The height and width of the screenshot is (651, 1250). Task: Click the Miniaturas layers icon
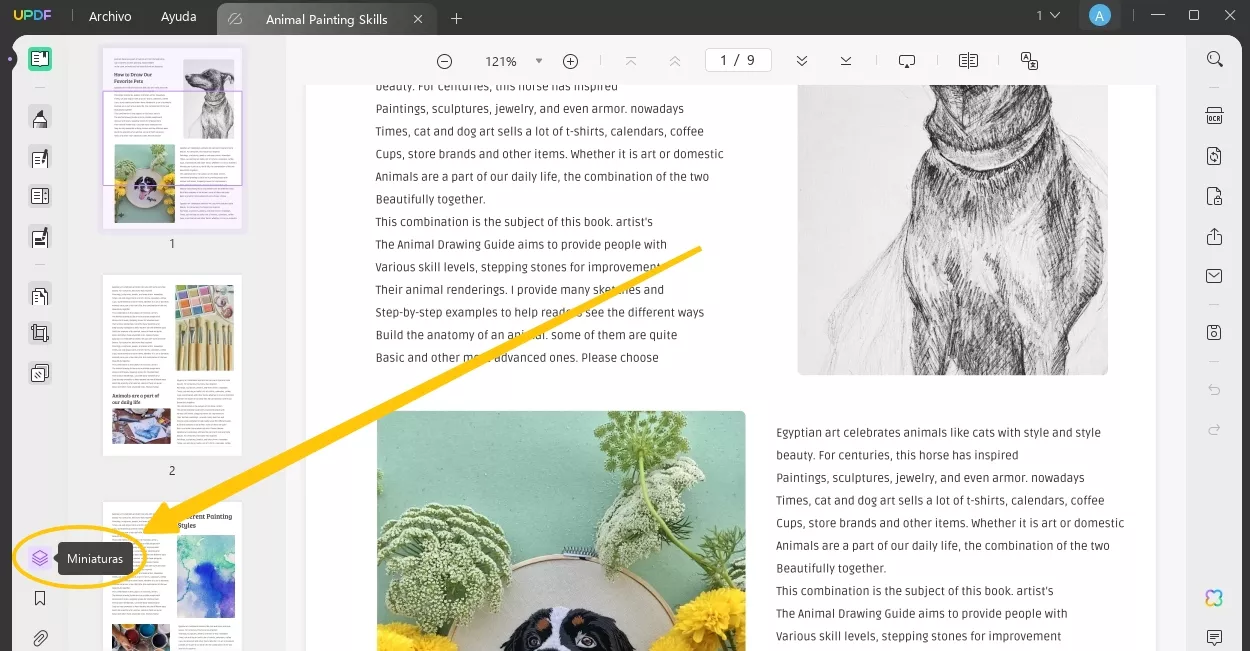[x=40, y=558]
